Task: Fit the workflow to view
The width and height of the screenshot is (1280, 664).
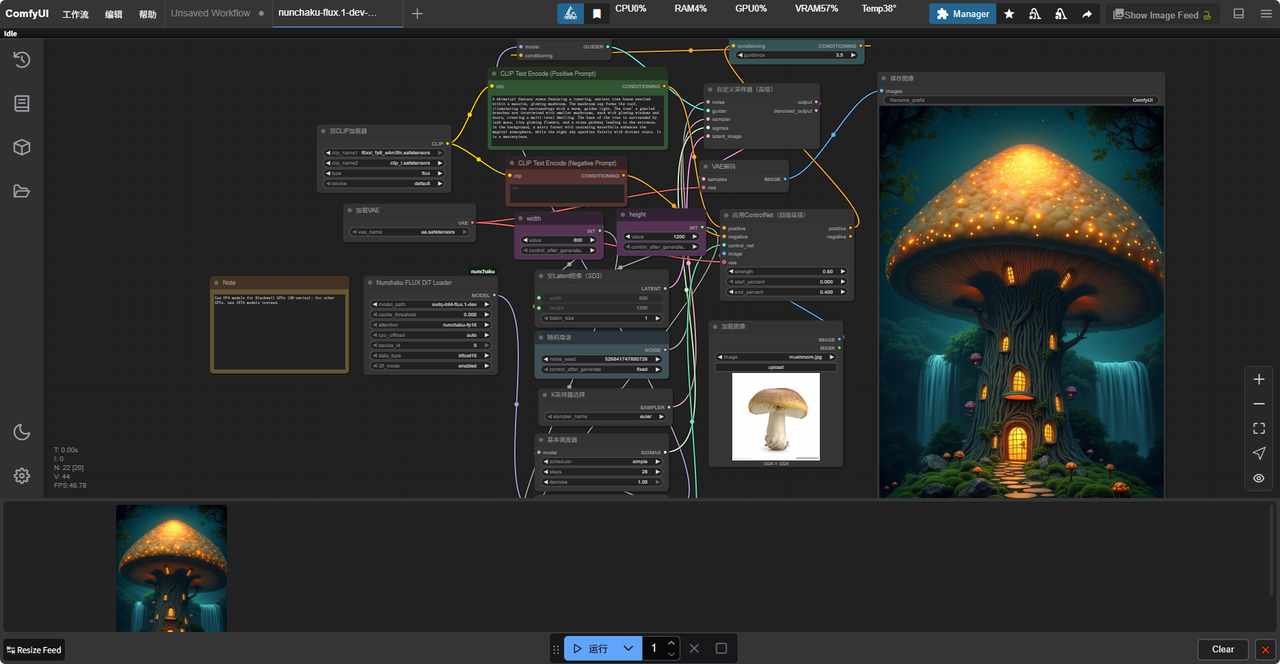Action: 1259,429
